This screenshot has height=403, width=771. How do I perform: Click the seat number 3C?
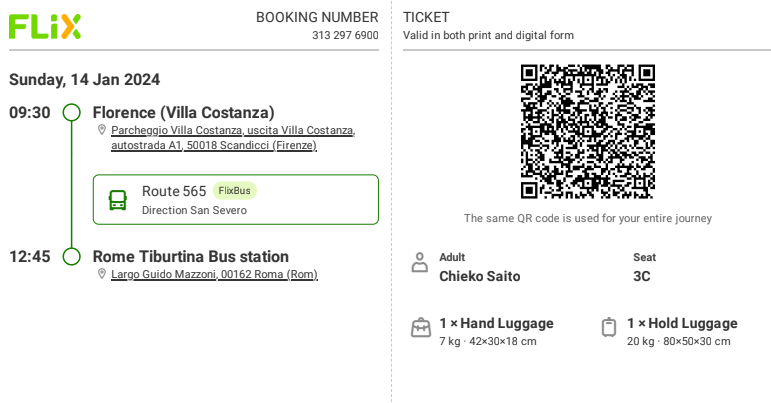click(642, 276)
